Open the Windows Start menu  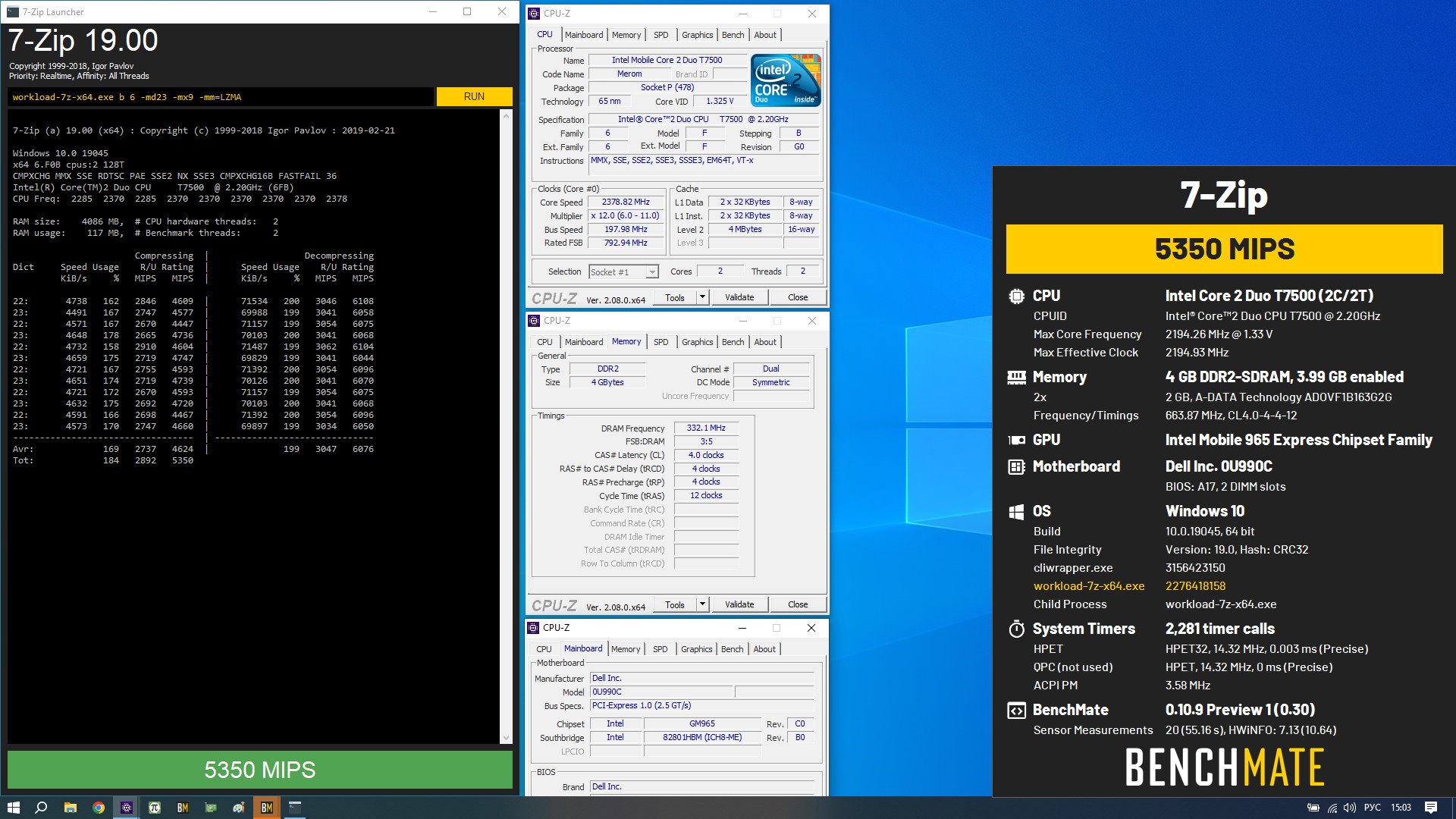13,808
